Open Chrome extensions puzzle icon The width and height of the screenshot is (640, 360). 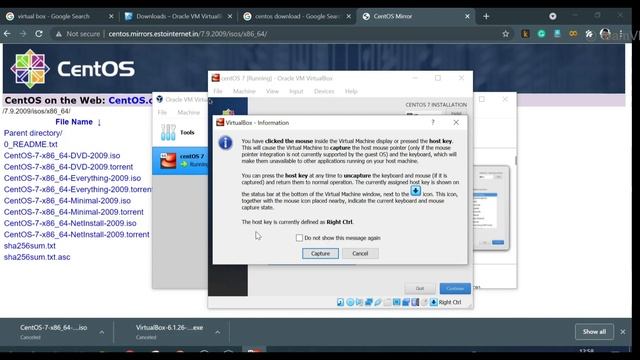pyautogui.click(x=589, y=34)
